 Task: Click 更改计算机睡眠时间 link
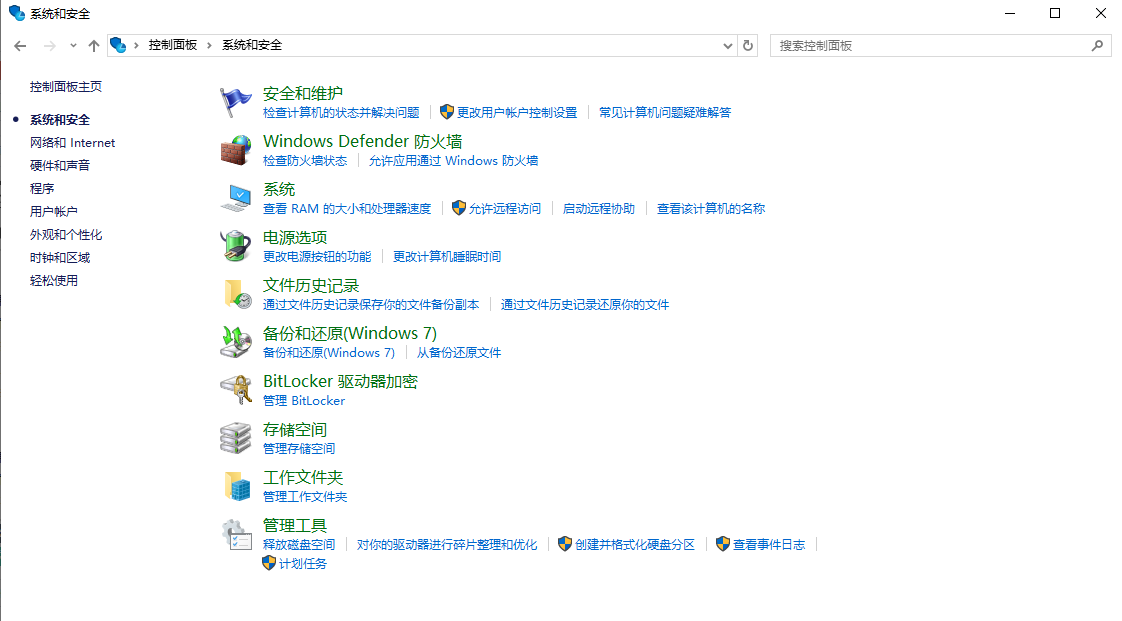447,256
